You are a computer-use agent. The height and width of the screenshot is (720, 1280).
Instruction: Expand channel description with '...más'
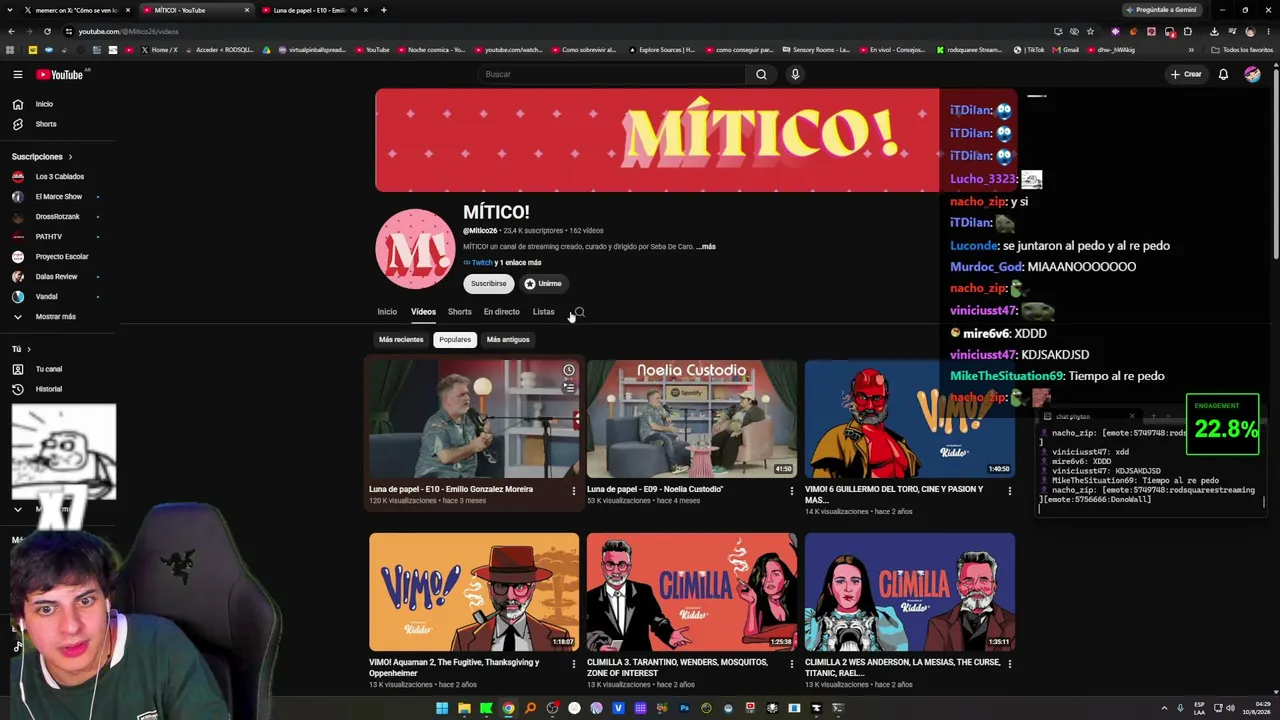[706, 247]
